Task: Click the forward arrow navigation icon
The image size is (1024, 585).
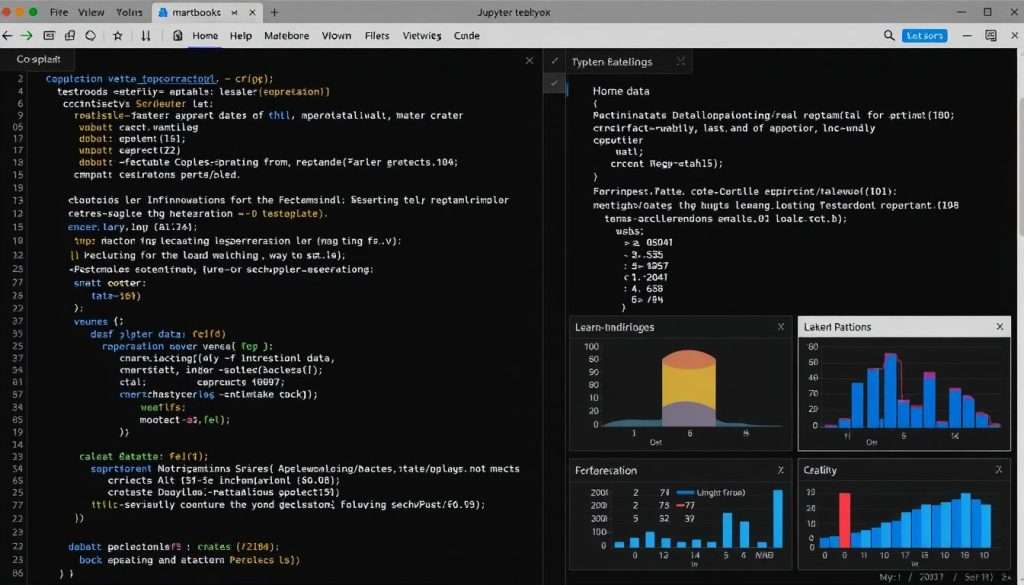Action: click(x=24, y=34)
